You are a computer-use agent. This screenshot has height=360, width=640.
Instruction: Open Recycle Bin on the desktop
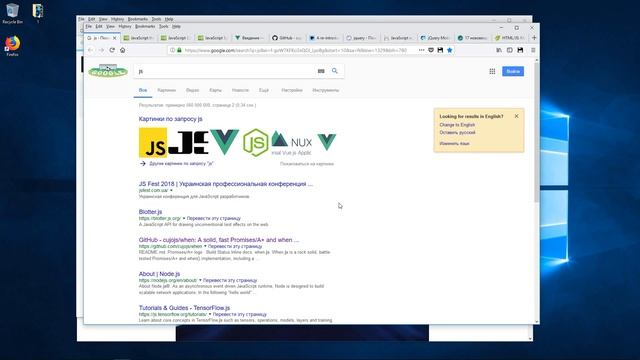[x=12, y=13]
